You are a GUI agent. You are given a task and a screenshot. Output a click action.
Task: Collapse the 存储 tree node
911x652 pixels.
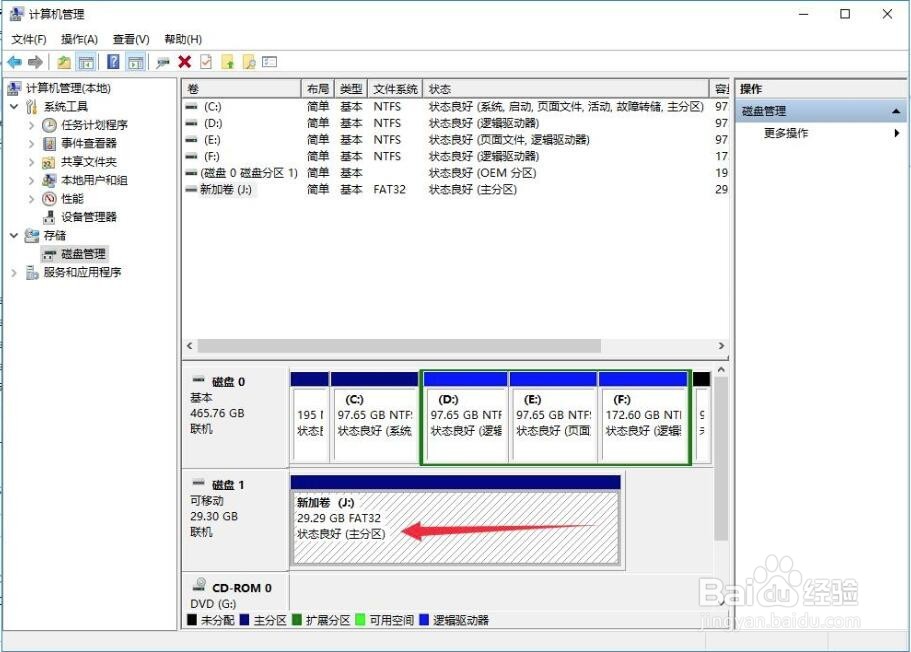(15, 235)
